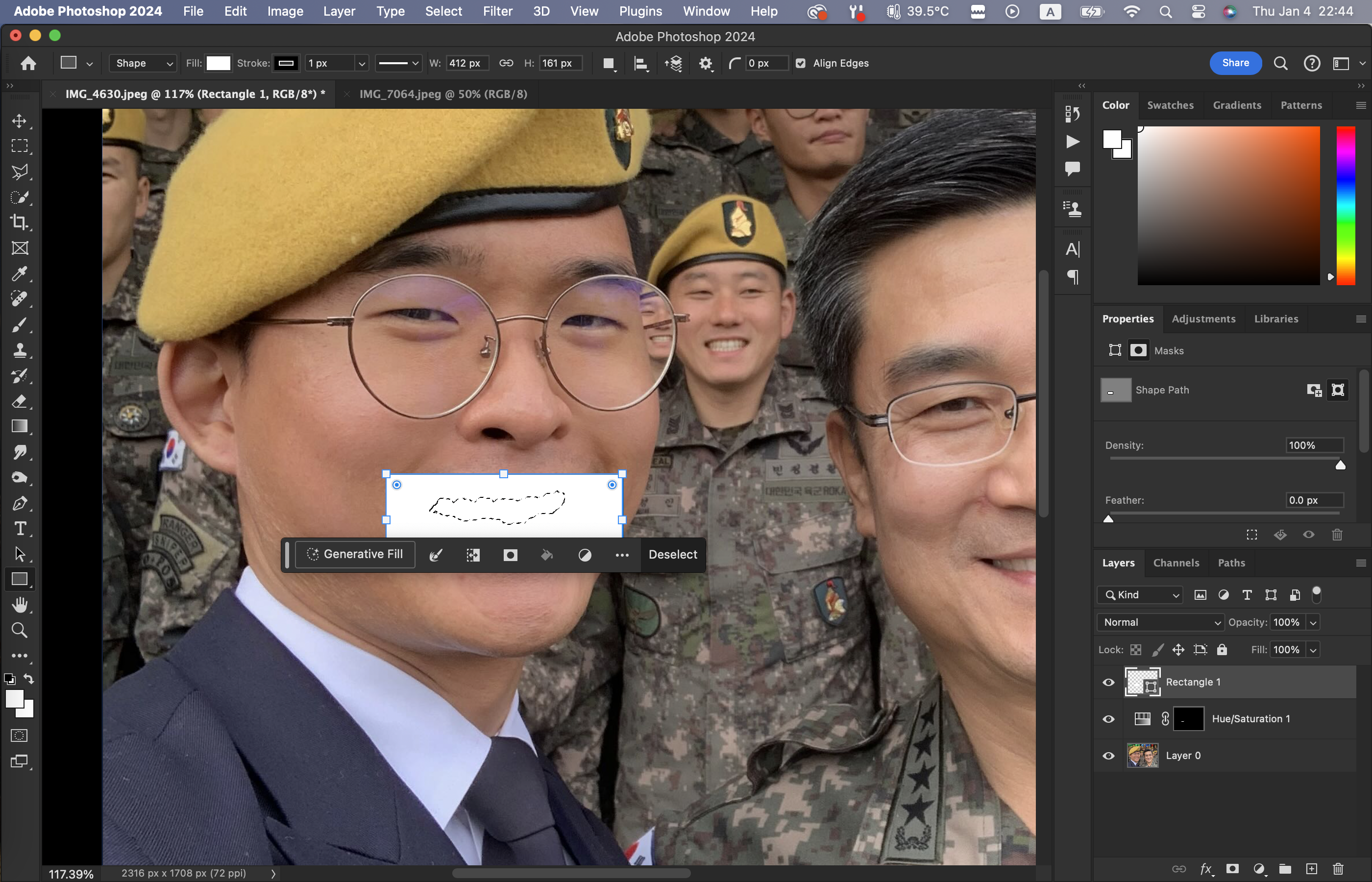Viewport: 1372px width, 882px height.
Task: Click the Generative Fill button
Action: [355, 554]
